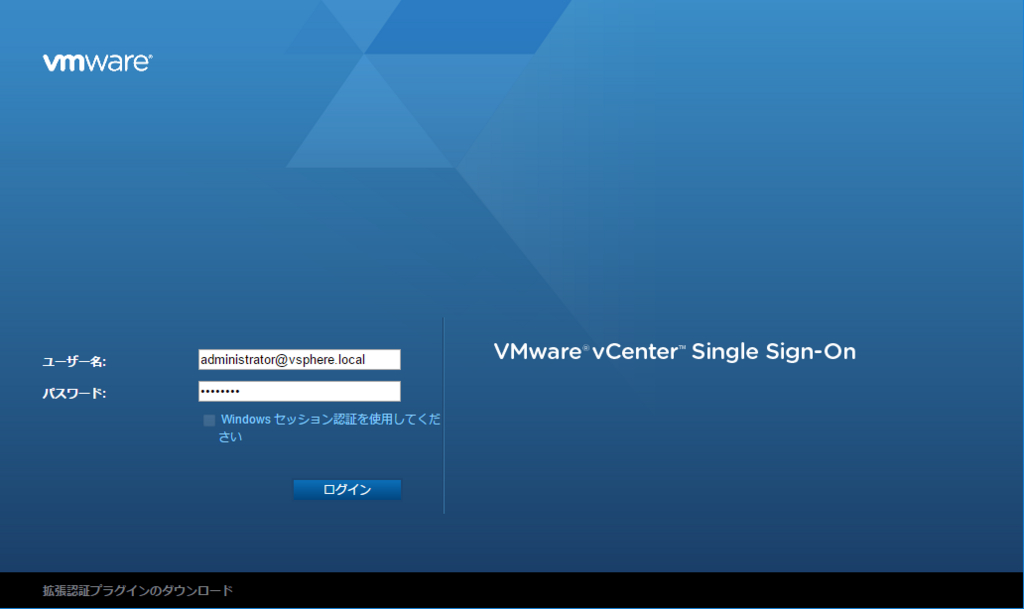1024x609 pixels.
Task: Click the Windows セッション認証 label text
Action: tap(330, 428)
